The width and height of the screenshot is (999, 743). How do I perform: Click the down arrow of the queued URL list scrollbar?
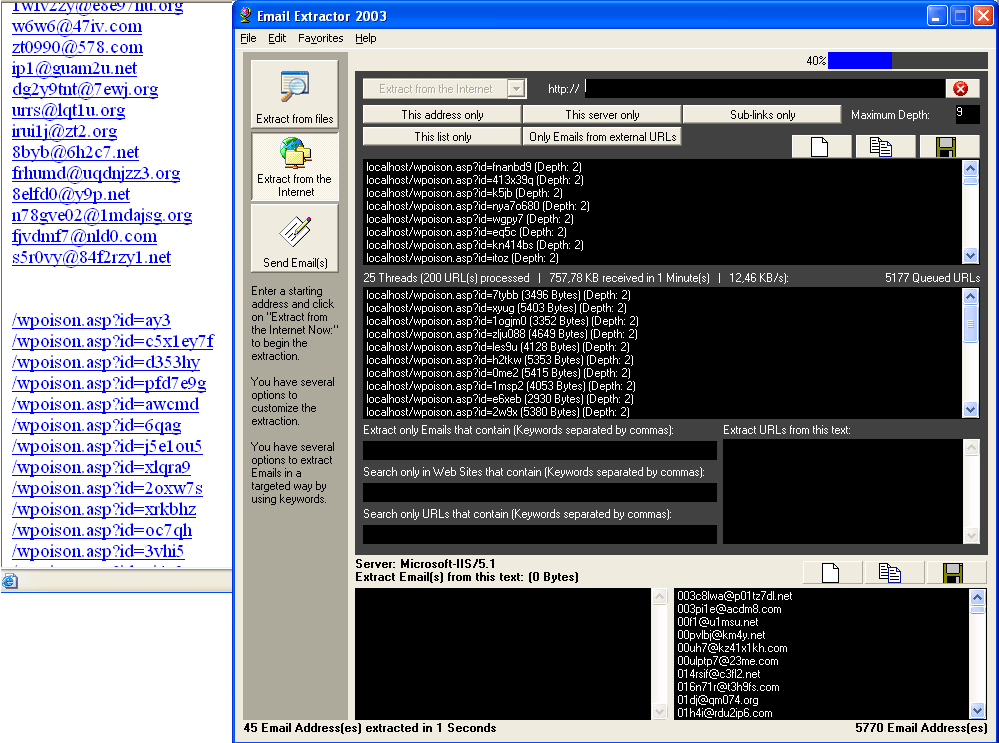click(970, 256)
